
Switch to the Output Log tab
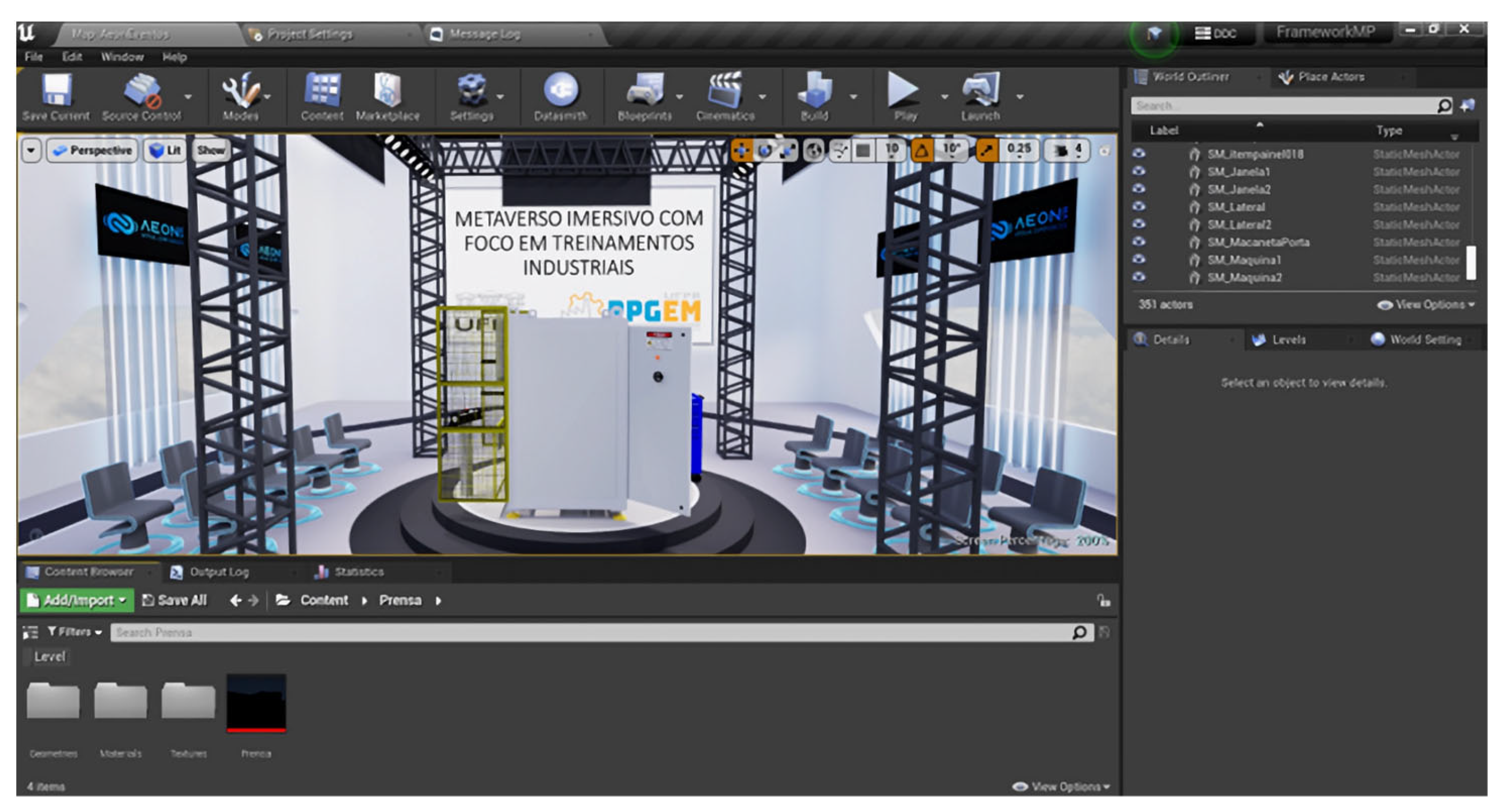[x=218, y=572]
